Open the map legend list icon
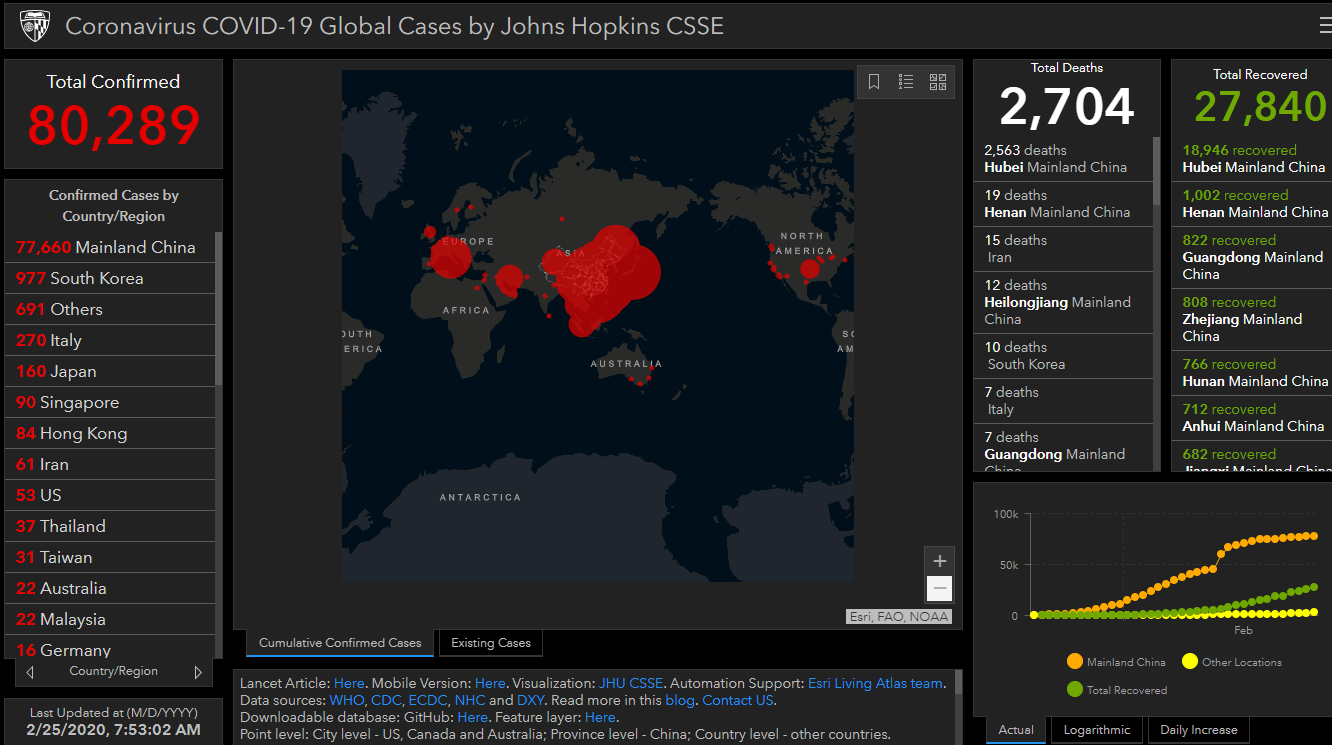1332x745 pixels. (906, 82)
